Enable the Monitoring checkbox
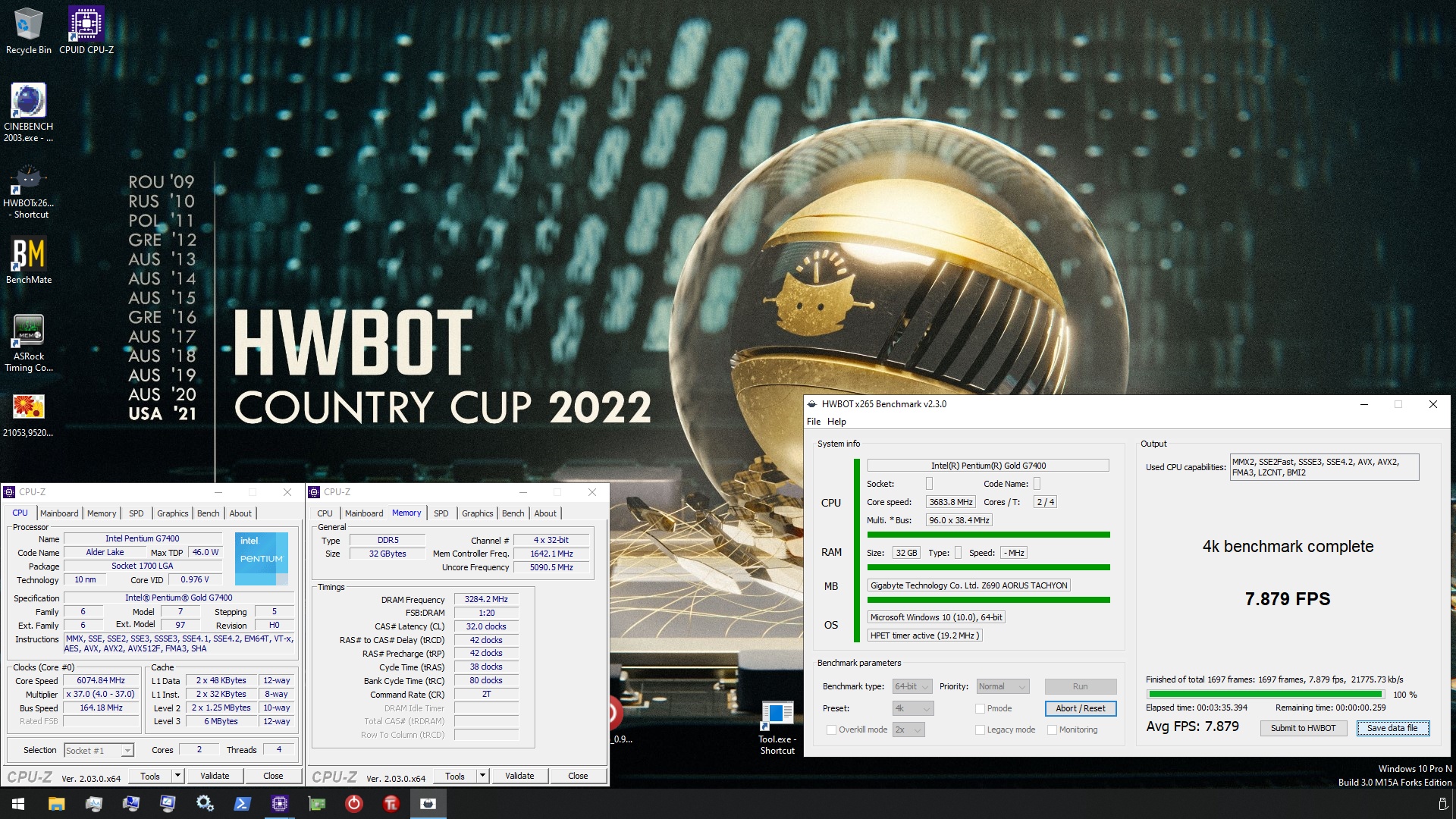The width and height of the screenshot is (1456, 819). pyautogui.click(x=1052, y=730)
